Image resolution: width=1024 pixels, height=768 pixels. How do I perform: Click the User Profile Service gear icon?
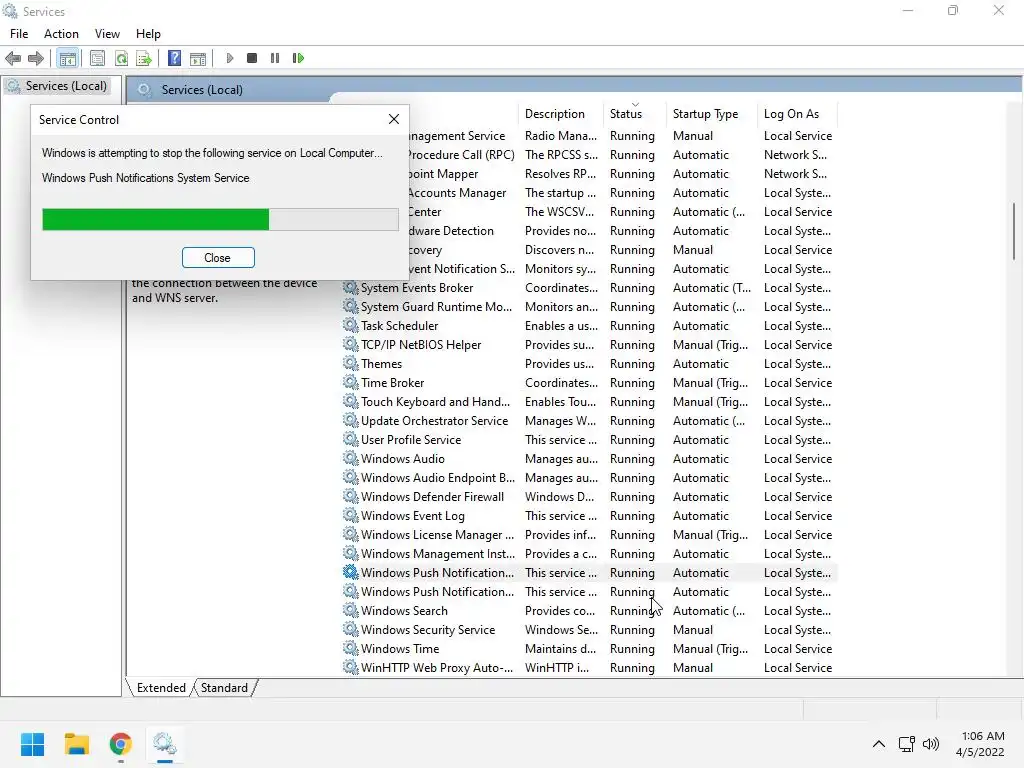click(x=351, y=440)
